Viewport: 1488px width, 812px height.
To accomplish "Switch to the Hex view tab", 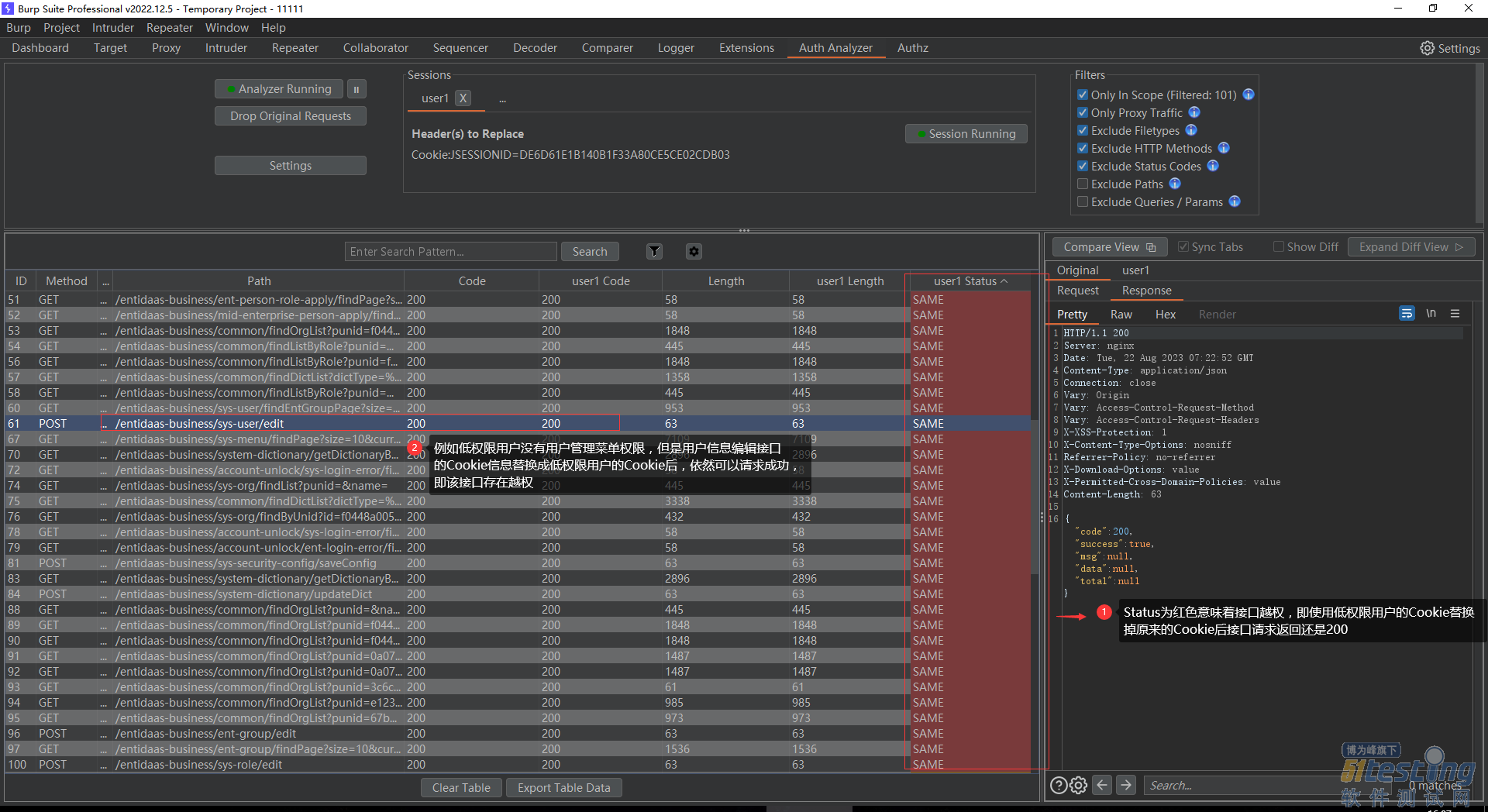I will pyautogui.click(x=1165, y=315).
